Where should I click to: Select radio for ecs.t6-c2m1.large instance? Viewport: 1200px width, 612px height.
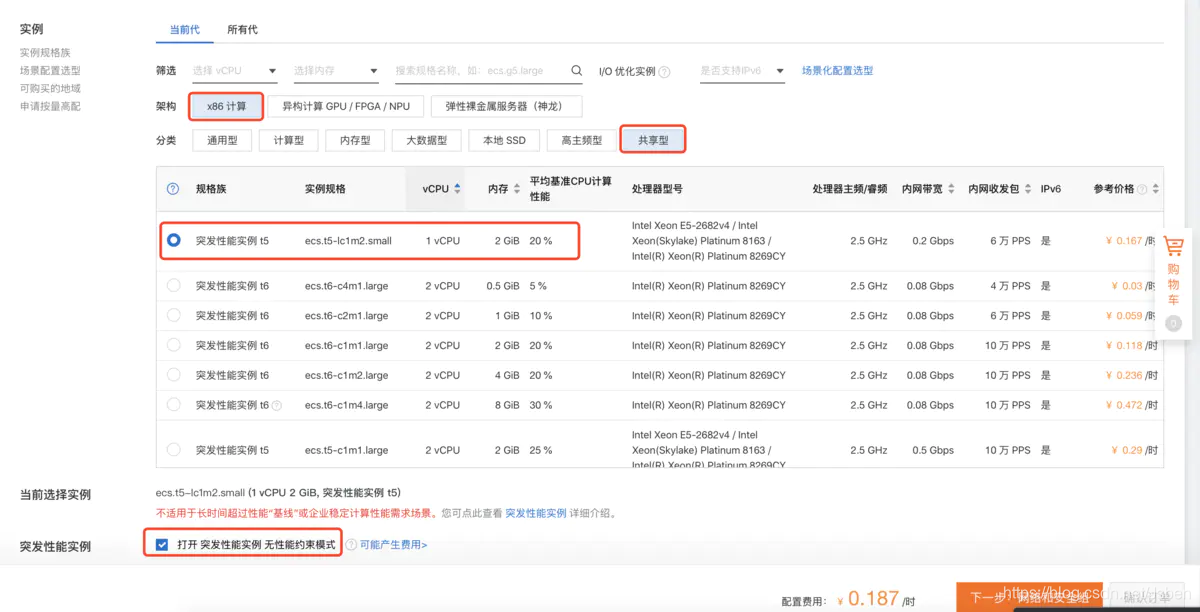tap(174, 315)
